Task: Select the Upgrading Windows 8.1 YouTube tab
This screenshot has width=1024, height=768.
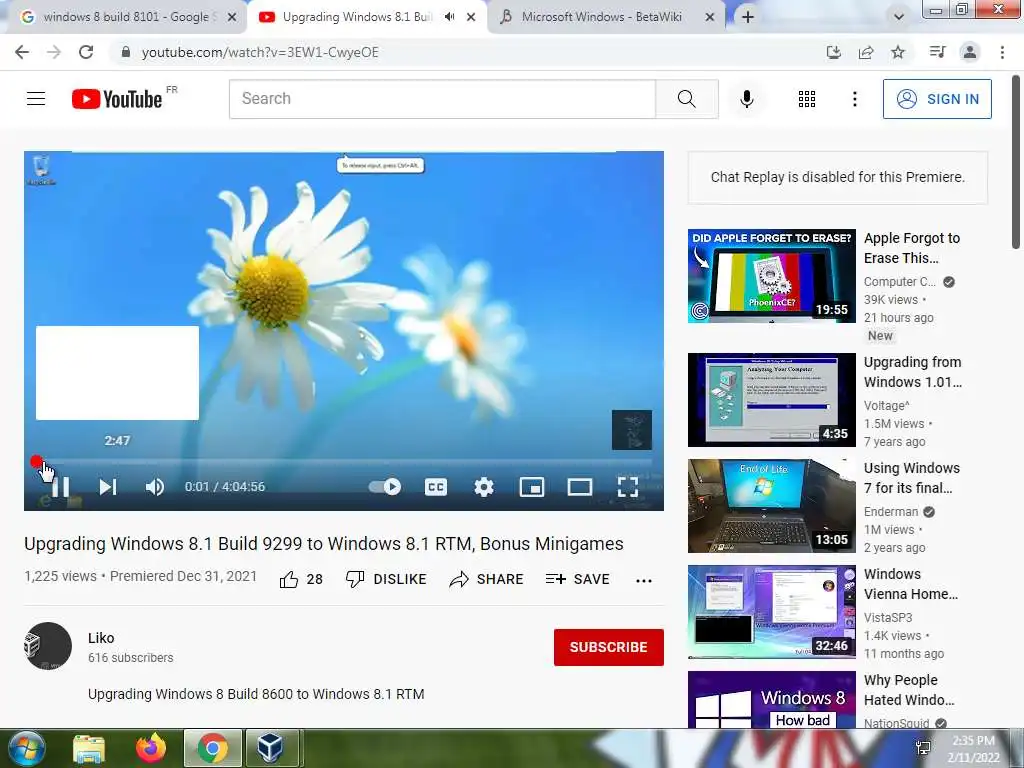Action: [357, 17]
